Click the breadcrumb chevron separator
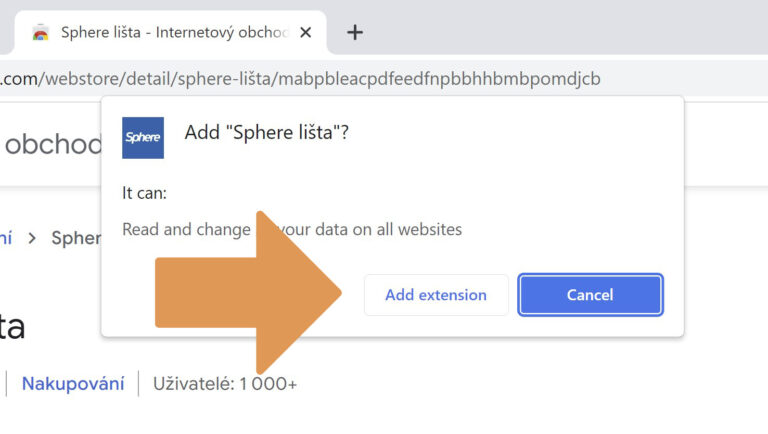The image size is (768, 434). coord(32,238)
